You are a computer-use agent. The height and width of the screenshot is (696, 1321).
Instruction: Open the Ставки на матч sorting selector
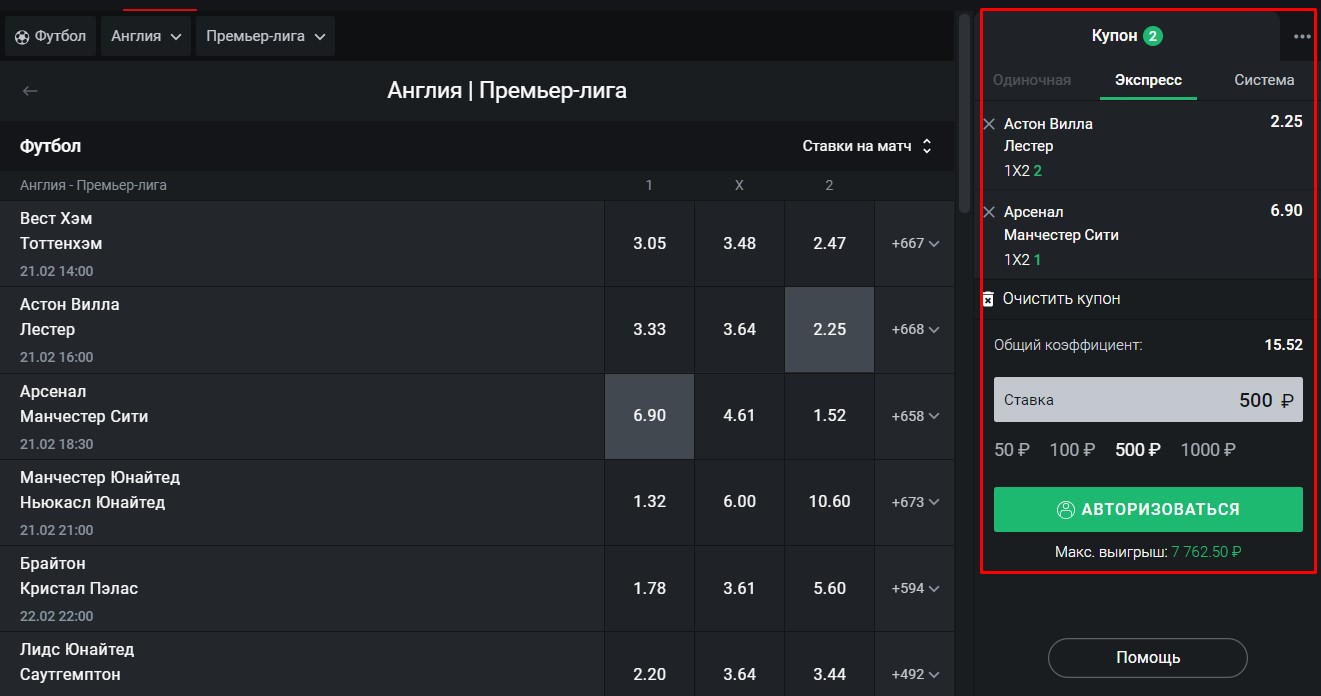(x=867, y=146)
